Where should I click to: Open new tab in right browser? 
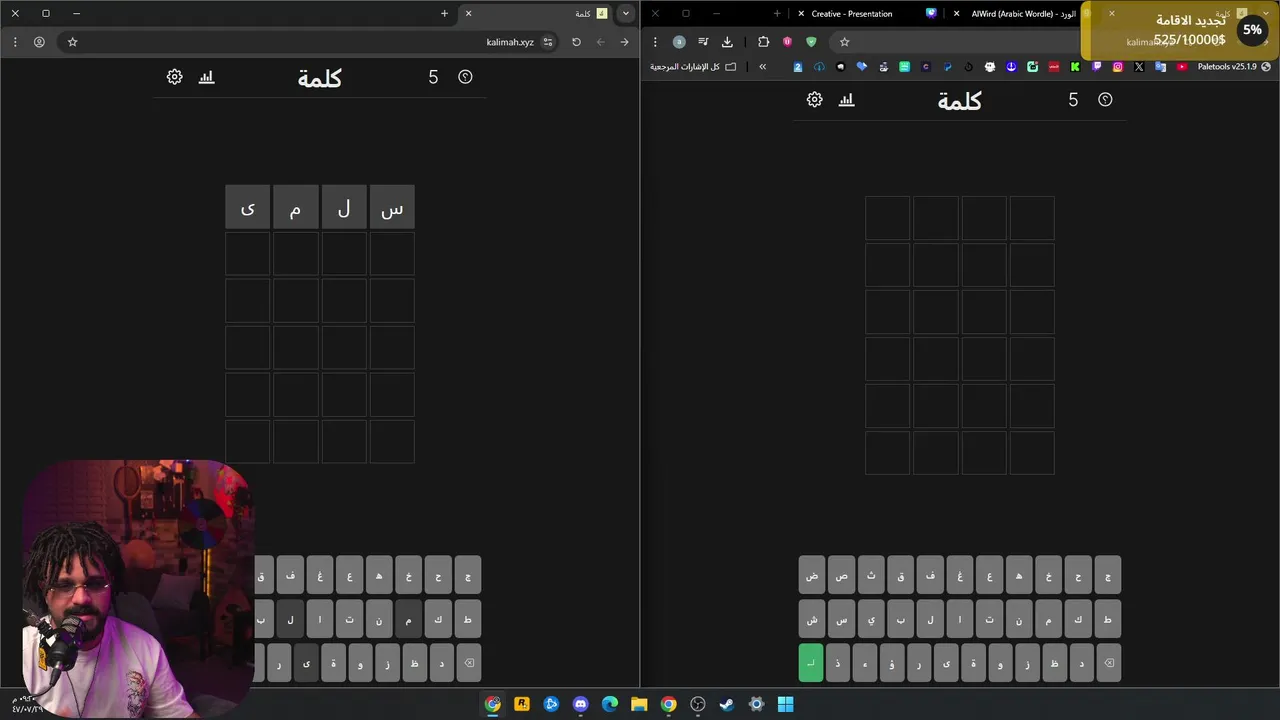pyautogui.click(x=777, y=14)
